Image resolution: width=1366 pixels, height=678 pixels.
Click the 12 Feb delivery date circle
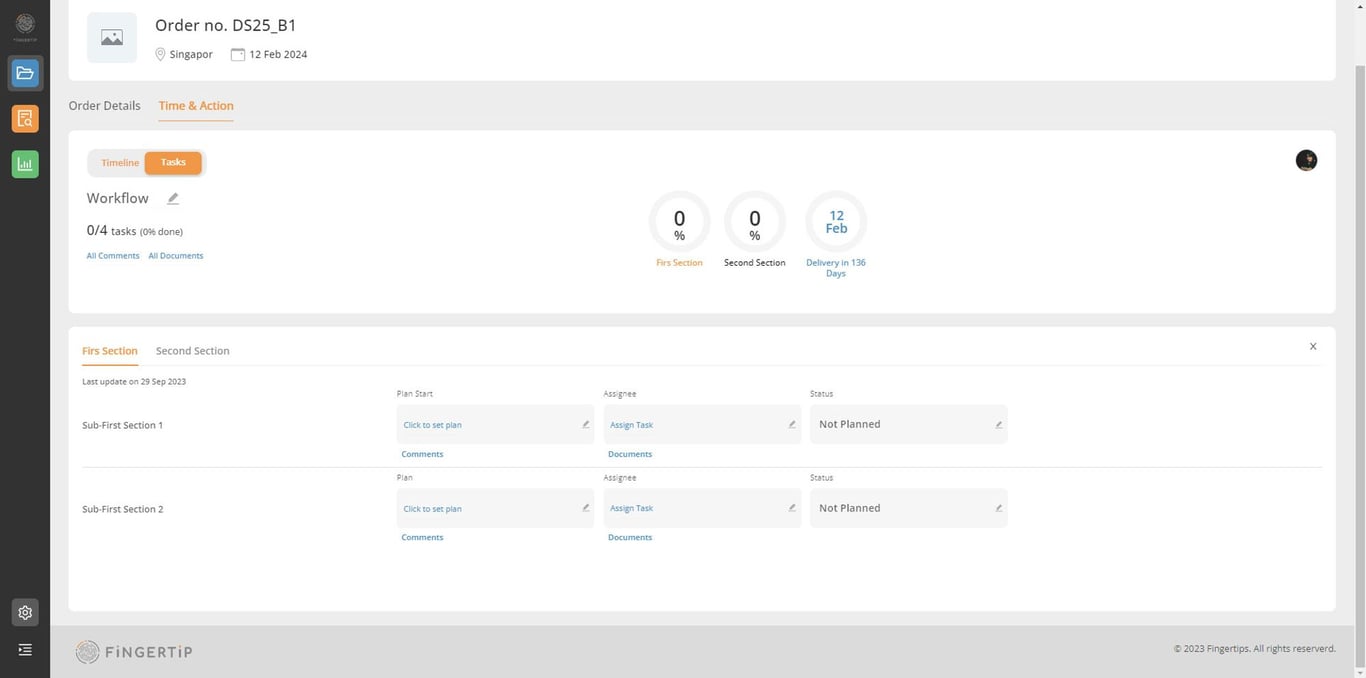click(x=836, y=222)
